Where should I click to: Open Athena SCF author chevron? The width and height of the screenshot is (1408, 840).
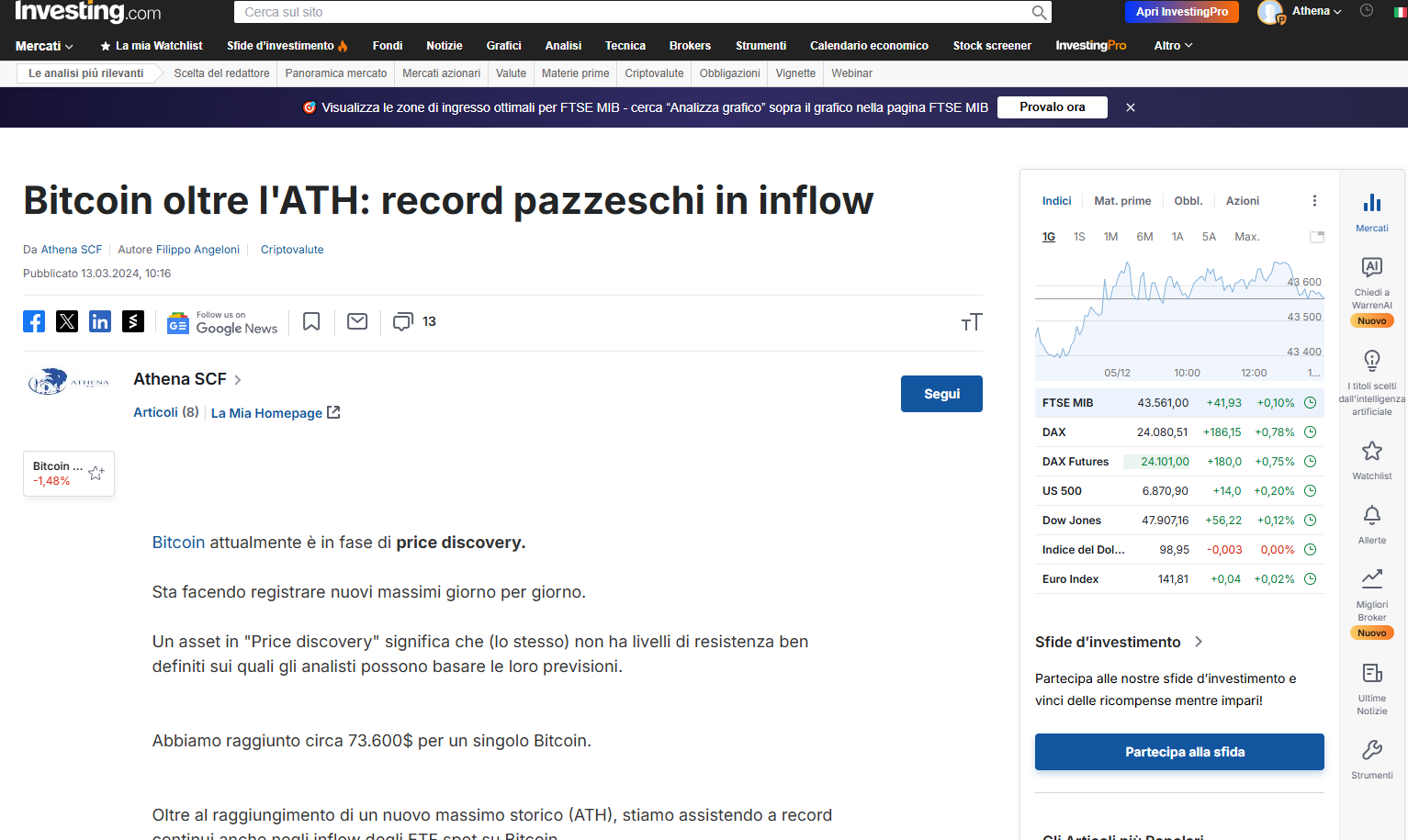tap(238, 380)
